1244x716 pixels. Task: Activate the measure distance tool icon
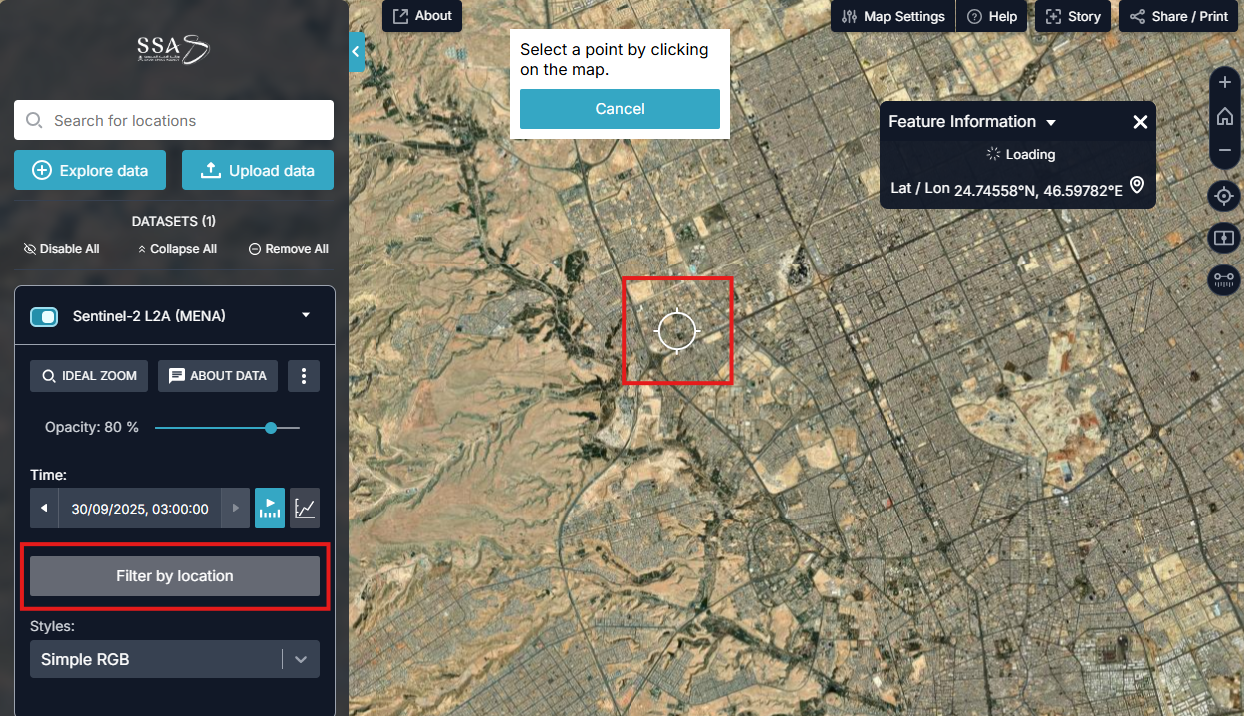pos(1224,280)
